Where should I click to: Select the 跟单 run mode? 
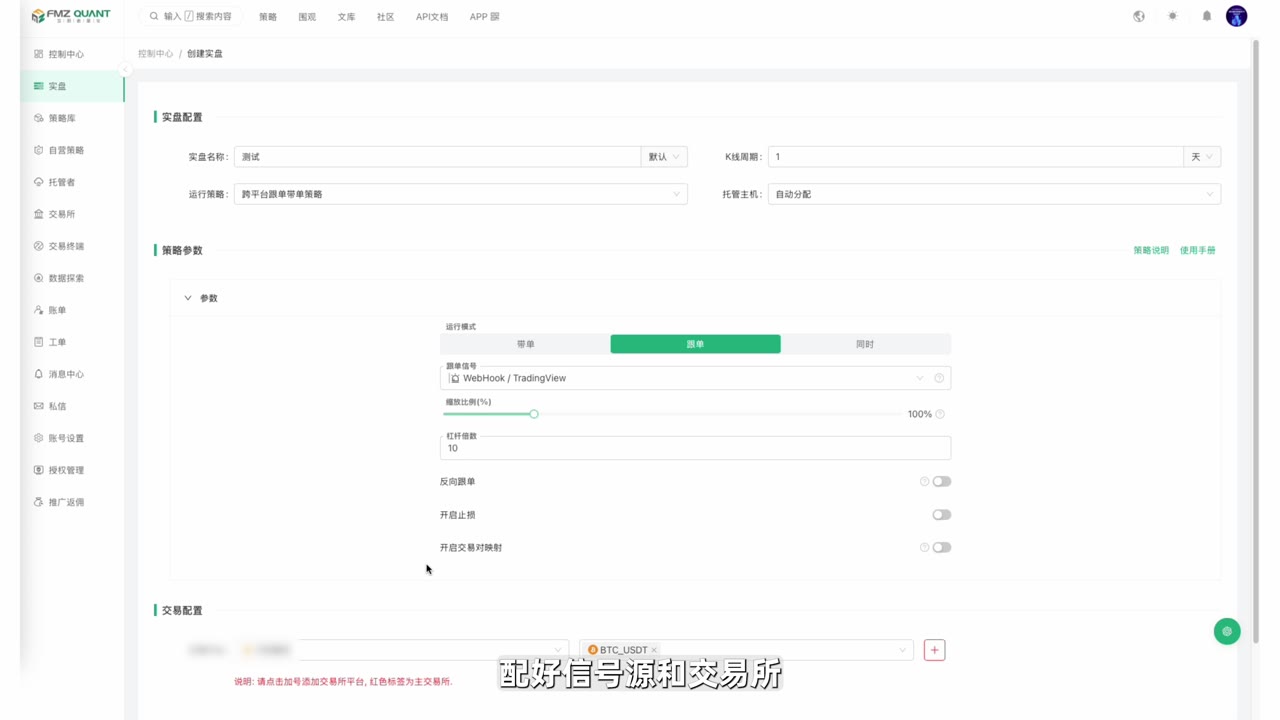pos(696,344)
